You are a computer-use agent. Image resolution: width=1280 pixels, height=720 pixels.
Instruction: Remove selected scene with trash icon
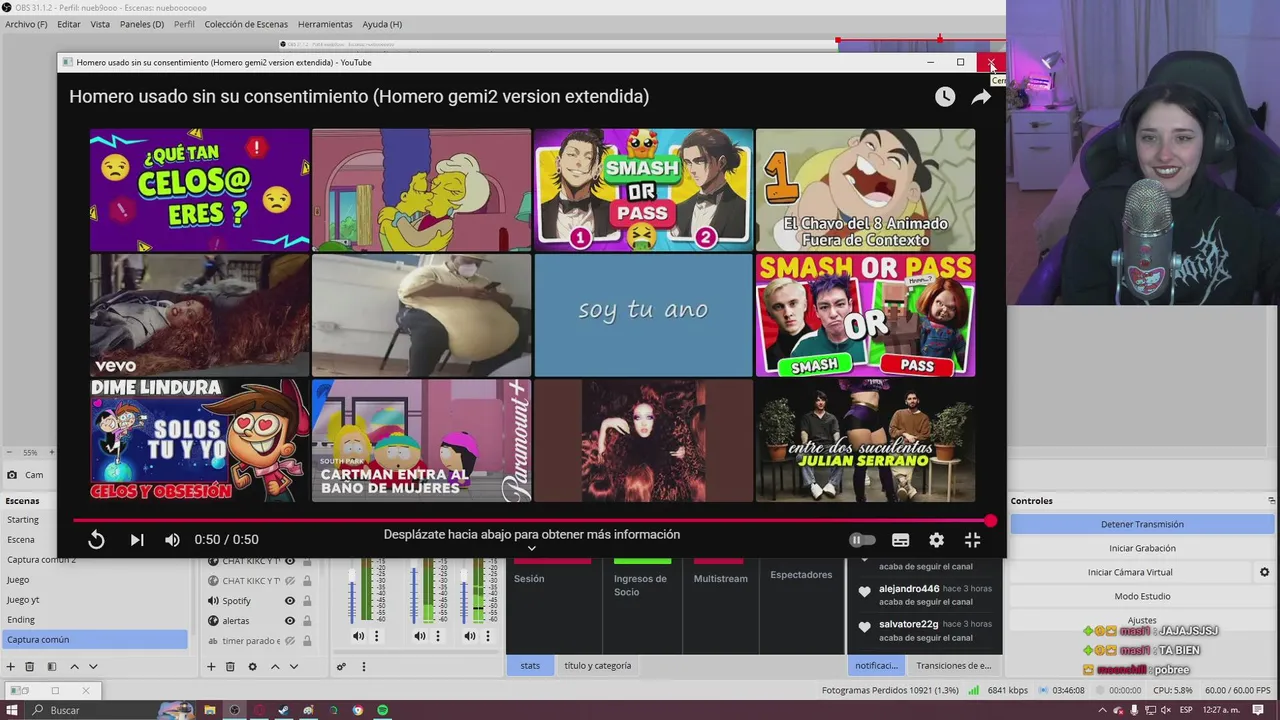coord(30,667)
